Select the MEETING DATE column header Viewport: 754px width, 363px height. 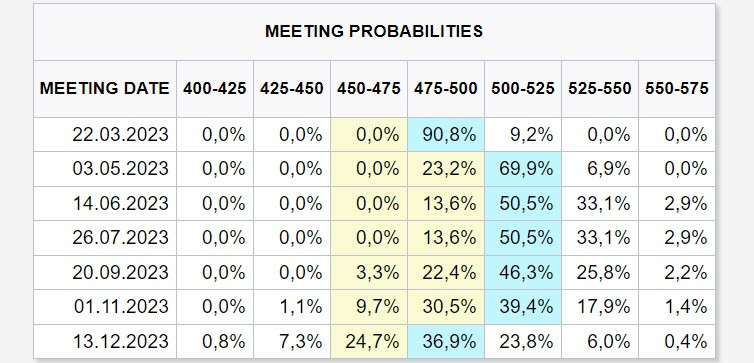click(x=104, y=88)
